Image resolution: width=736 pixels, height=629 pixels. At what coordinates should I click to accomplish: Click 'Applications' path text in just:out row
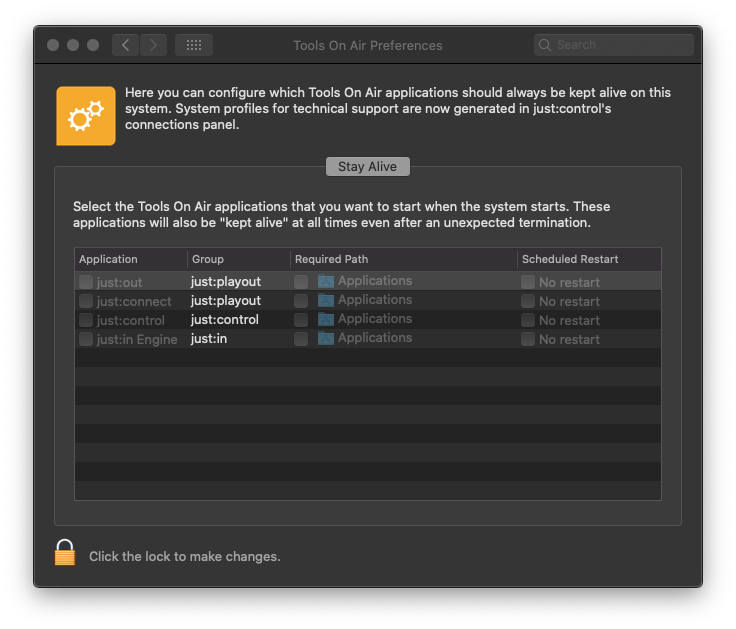[x=375, y=281]
